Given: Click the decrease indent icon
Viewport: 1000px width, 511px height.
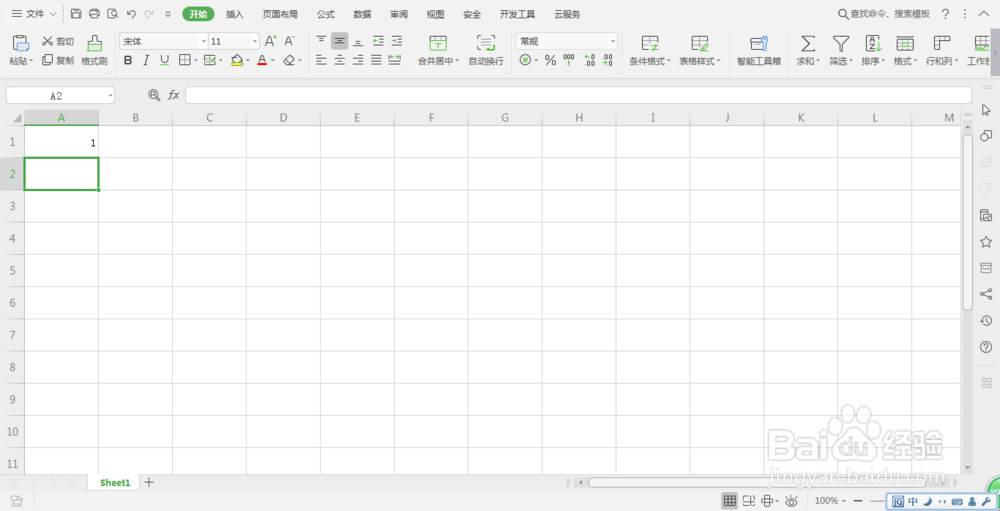Looking at the screenshot, I should point(378,41).
